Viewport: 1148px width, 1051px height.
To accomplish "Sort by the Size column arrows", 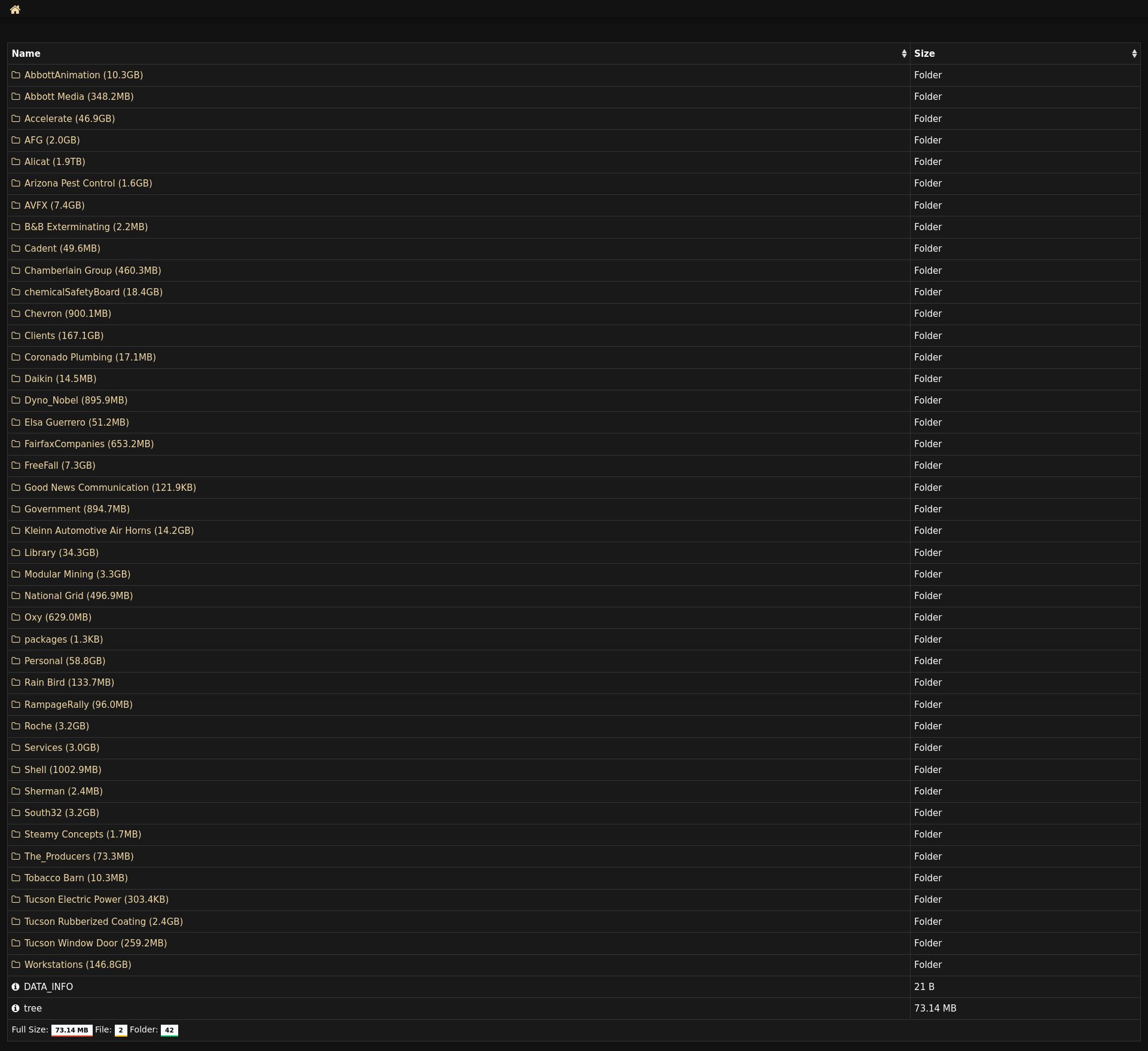I will click(1134, 54).
